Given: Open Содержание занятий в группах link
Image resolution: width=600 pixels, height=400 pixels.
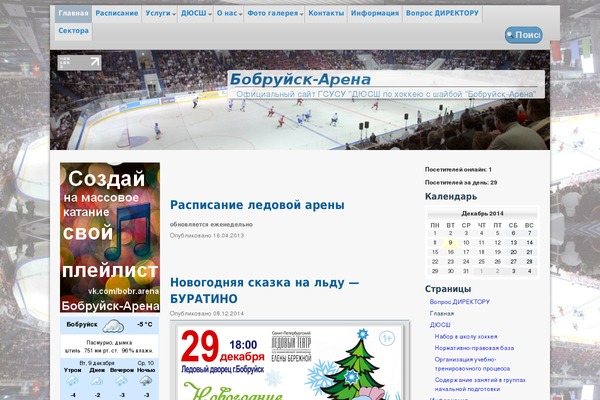Looking at the screenshot, I should 480,384.
